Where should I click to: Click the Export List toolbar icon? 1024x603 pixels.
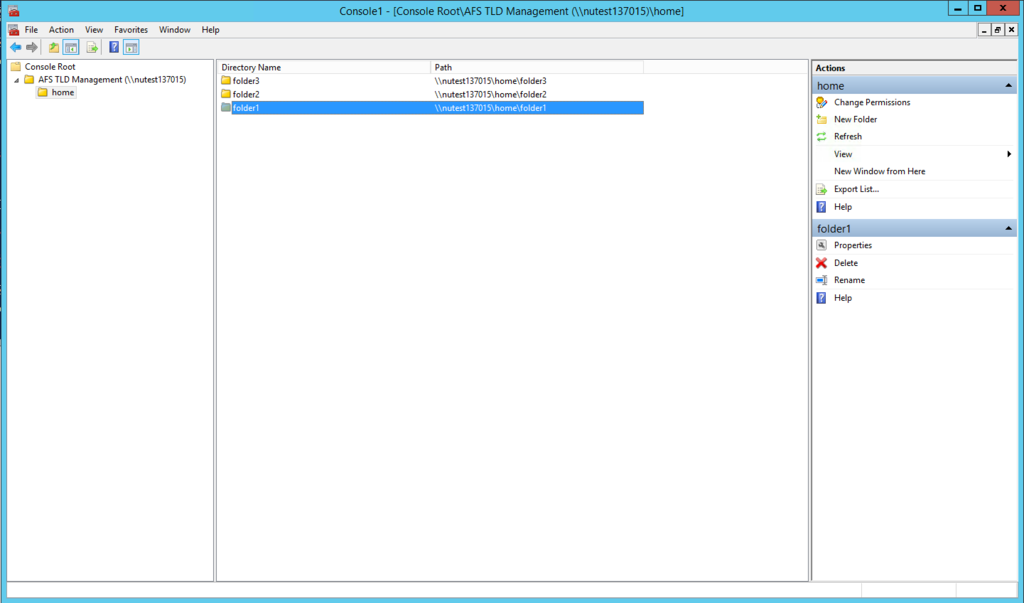[x=92, y=47]
